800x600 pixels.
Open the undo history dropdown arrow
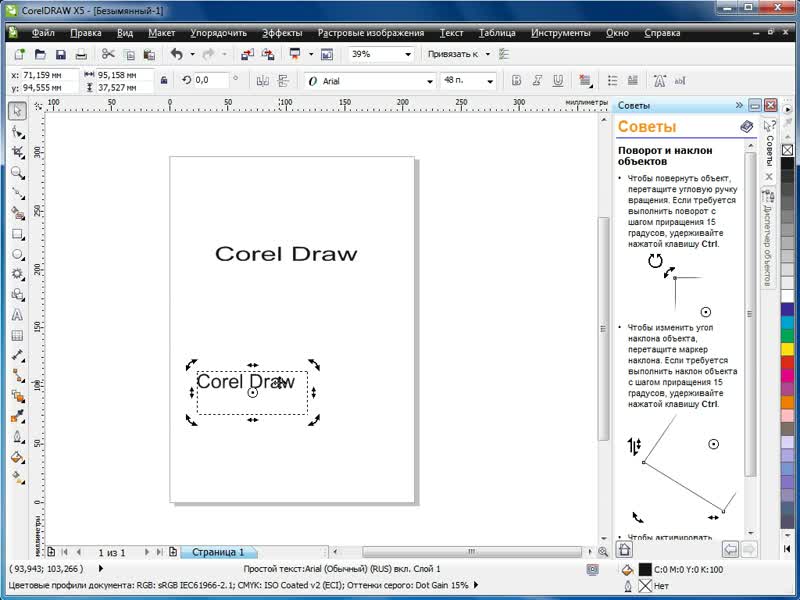pyautogui.click(x=192, y=54)
